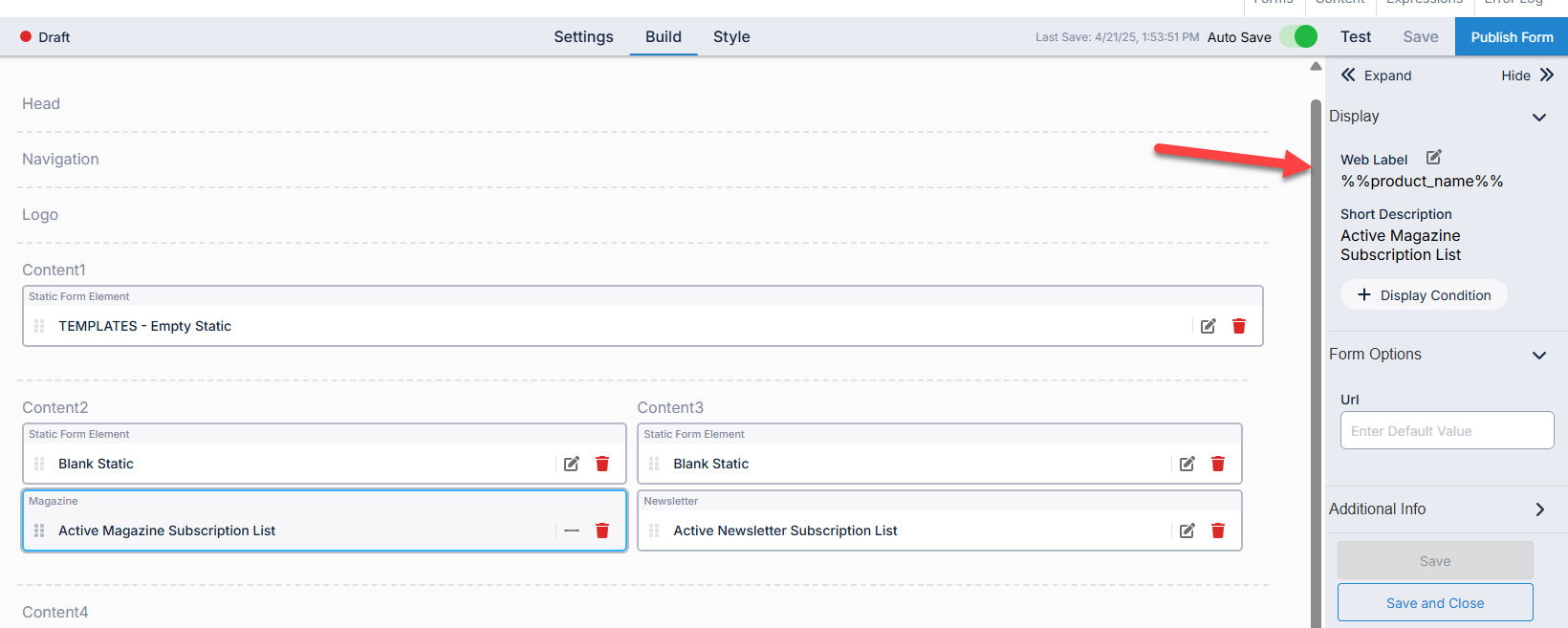Collapse the Display section
1568x628 pixels.
point(1539,118)
